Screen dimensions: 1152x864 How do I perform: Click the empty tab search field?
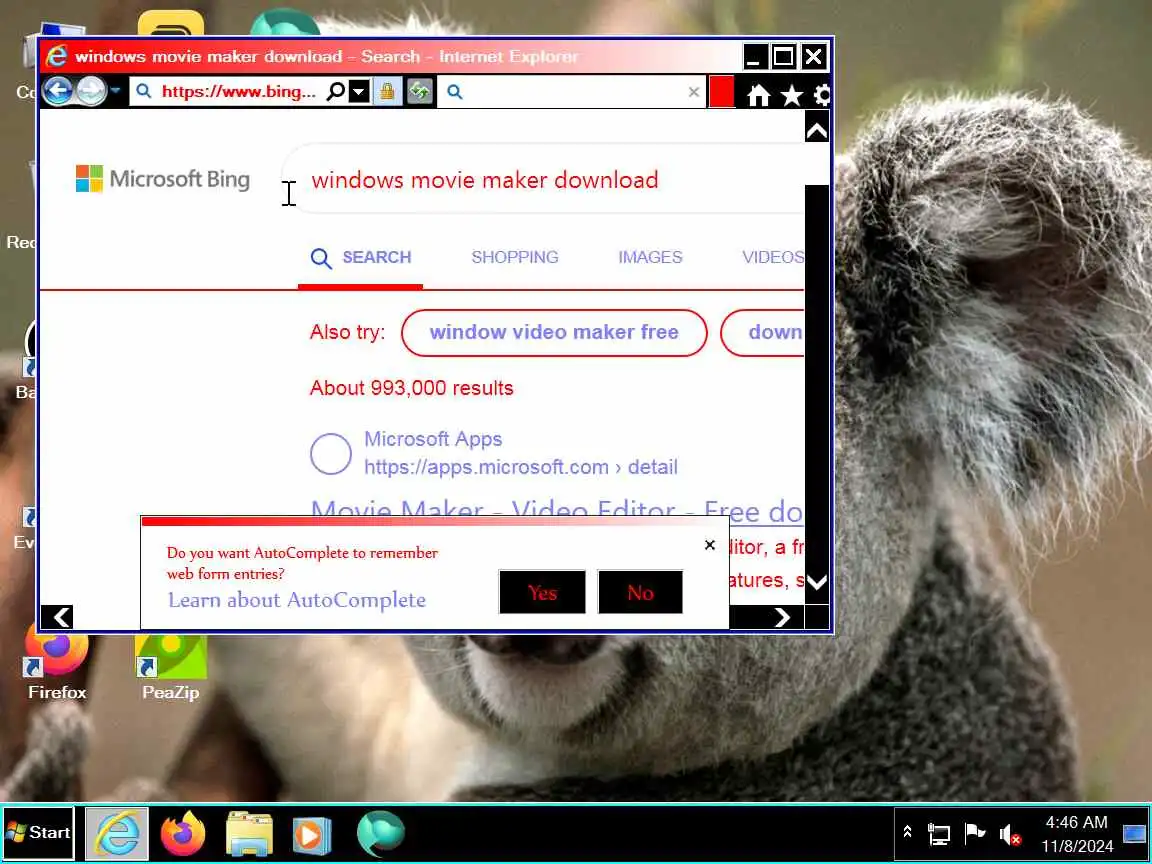point(573,92)
